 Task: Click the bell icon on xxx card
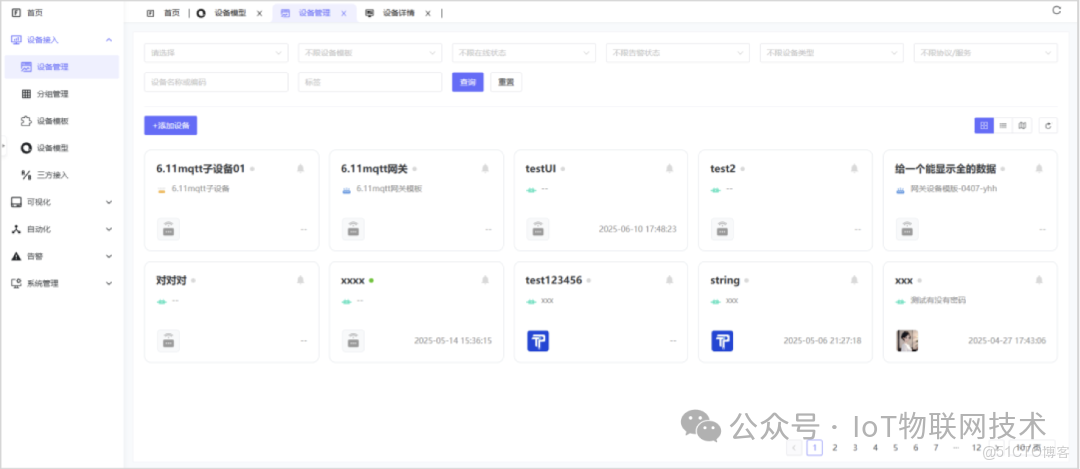pos(1039,280)
